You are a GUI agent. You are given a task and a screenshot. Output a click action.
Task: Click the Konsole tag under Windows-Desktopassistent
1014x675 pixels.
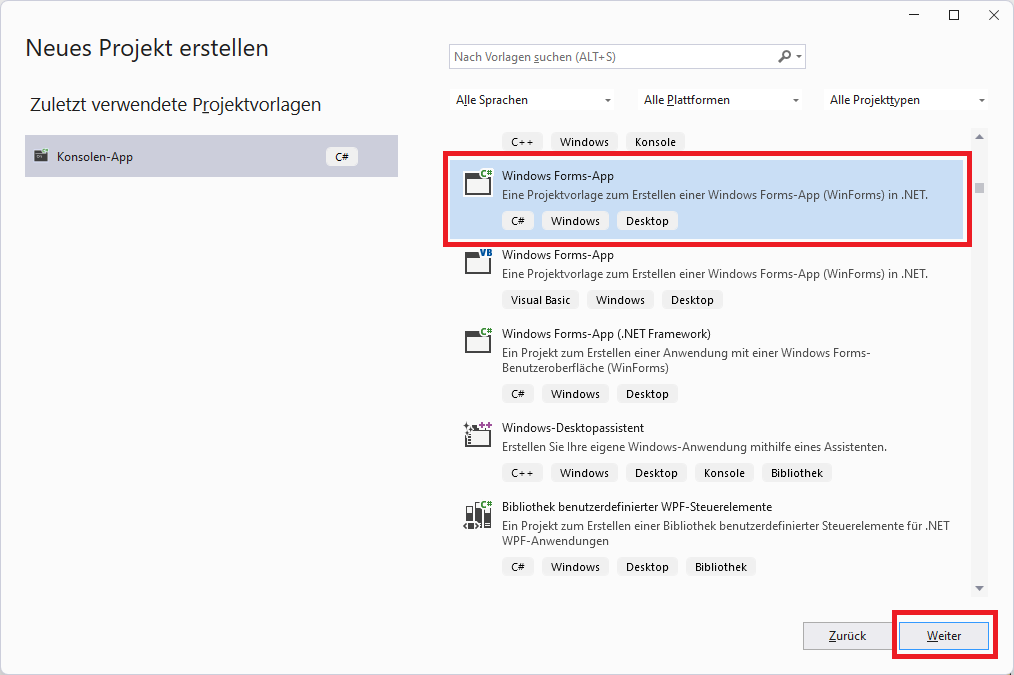coord(724,473)
